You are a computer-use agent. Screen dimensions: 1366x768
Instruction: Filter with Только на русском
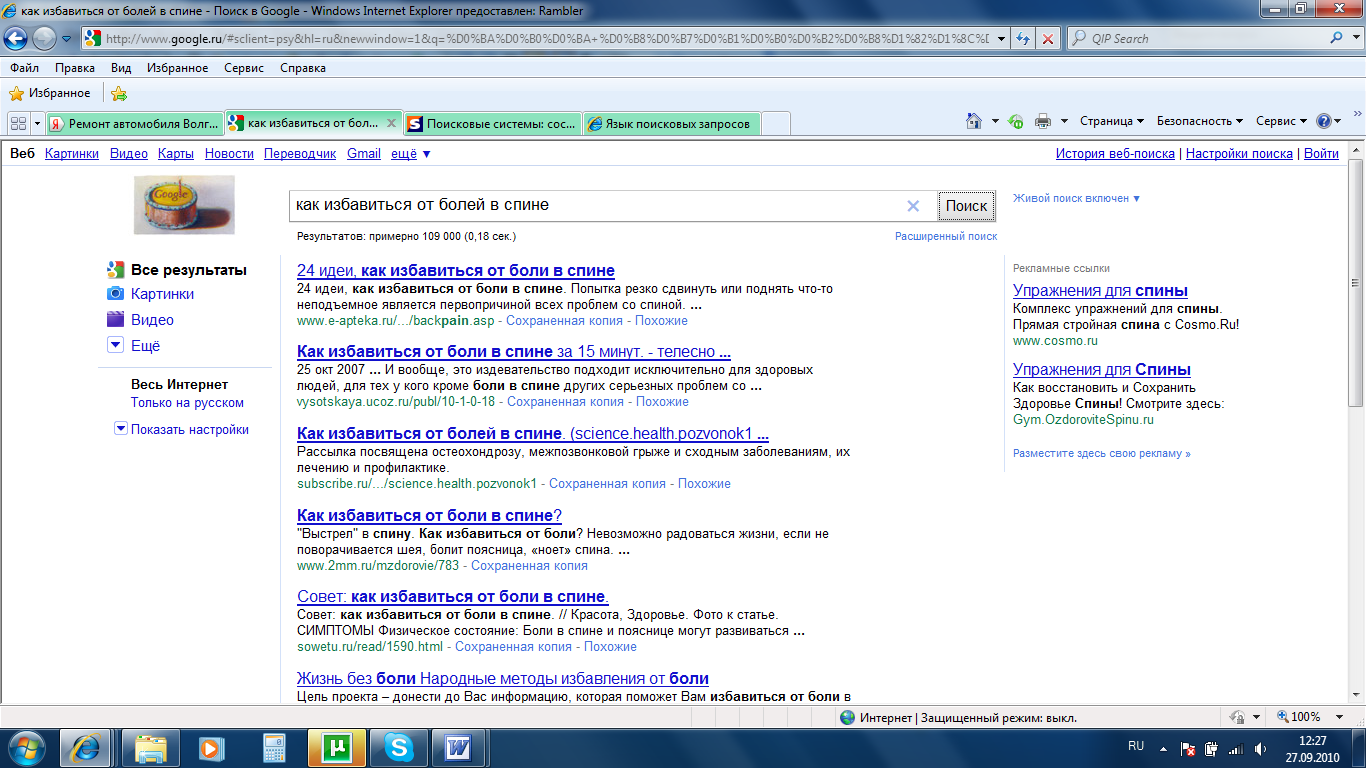click(x=187, y=403)
